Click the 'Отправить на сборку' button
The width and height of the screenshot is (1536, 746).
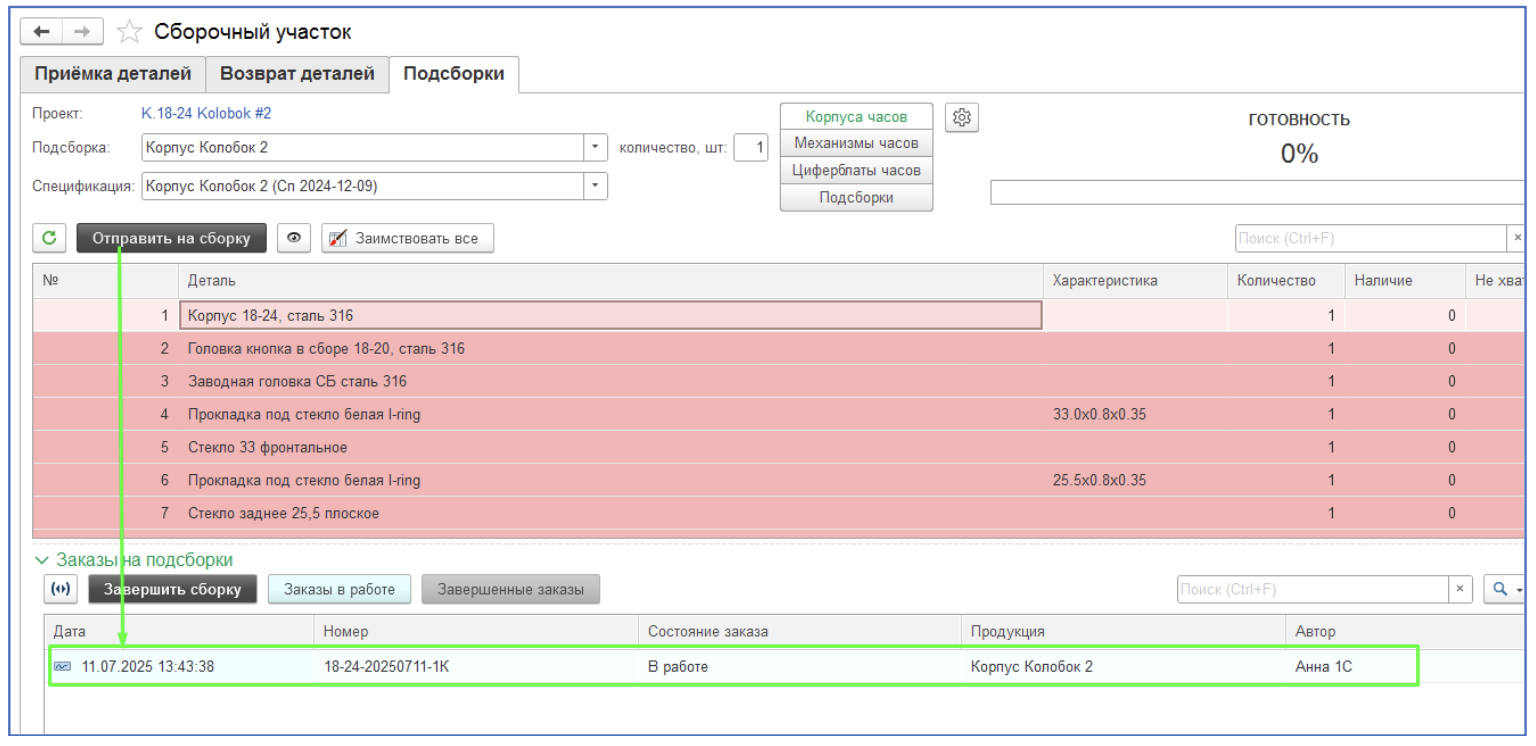click(x=171, y=239)
